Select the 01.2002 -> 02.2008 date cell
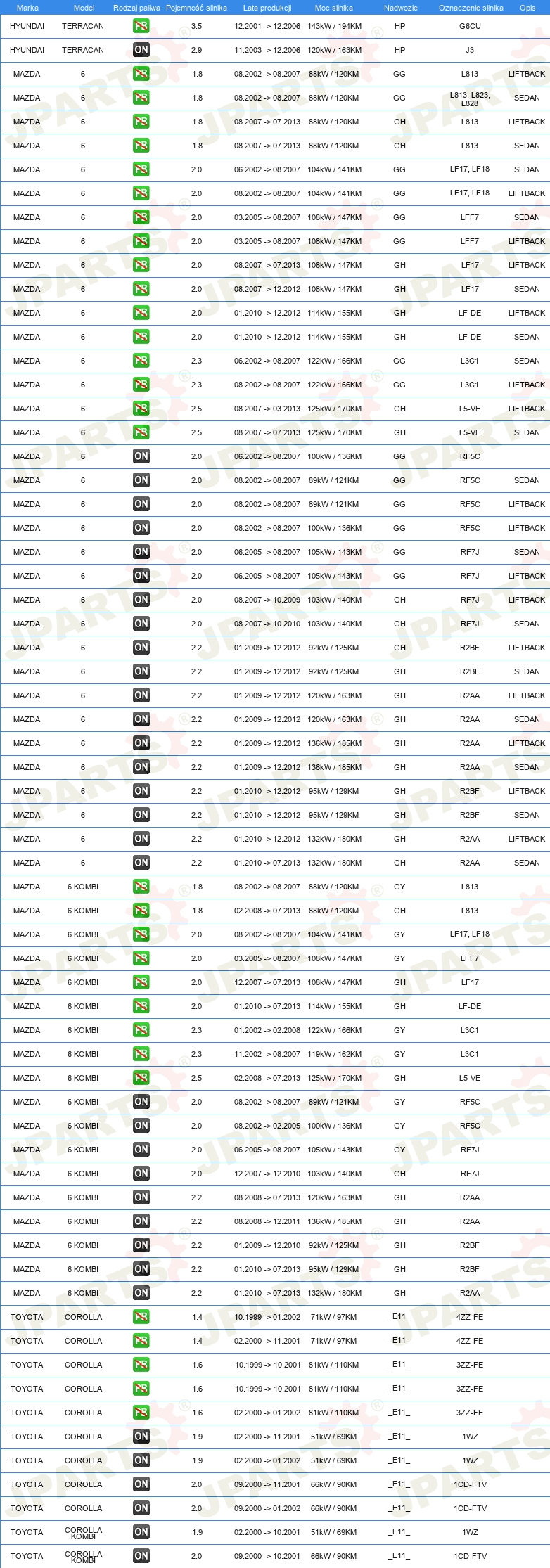Viewport: 550px width, 1568px height. 267,1030
